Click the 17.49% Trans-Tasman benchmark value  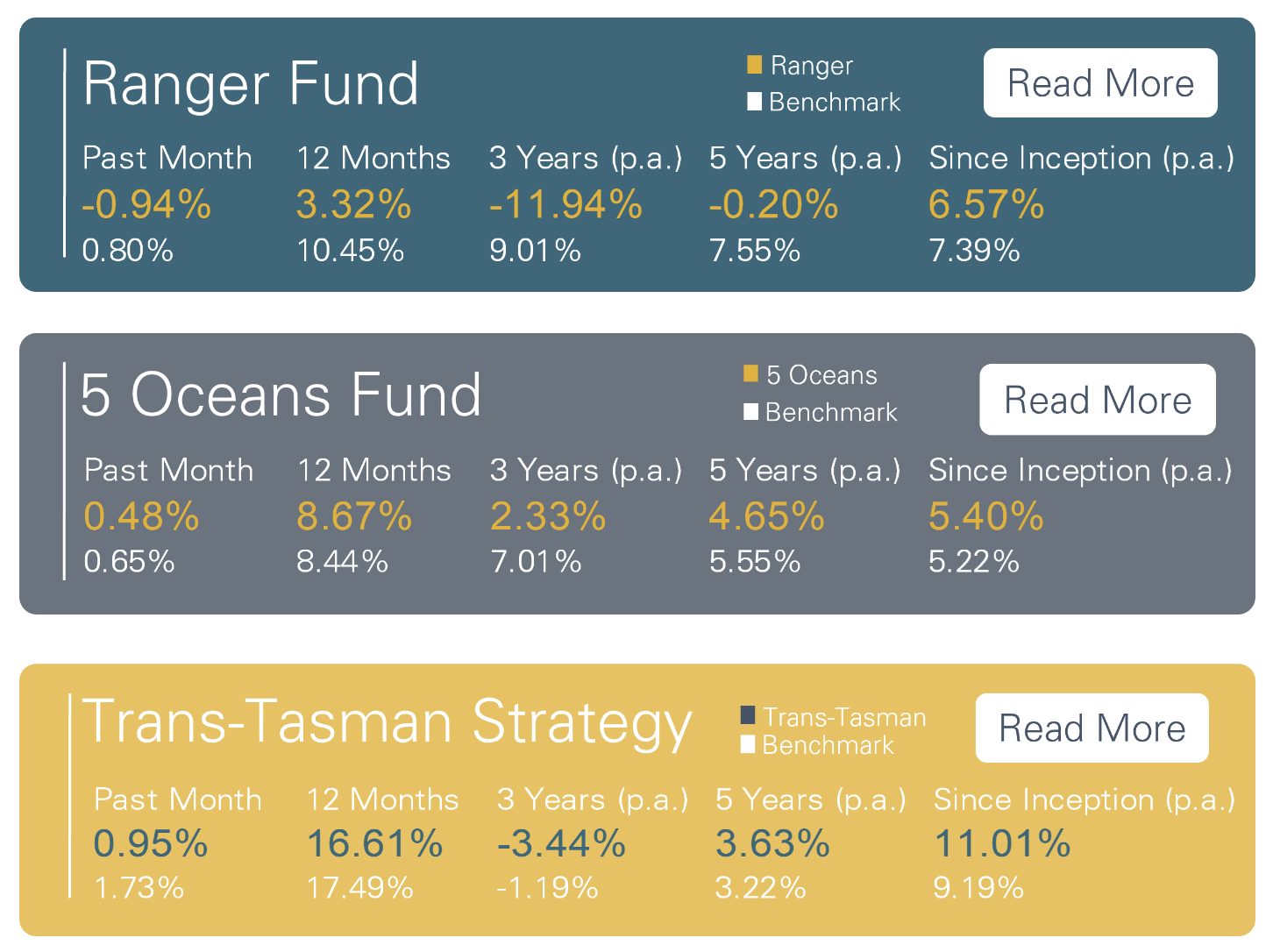tap(359, 888)
